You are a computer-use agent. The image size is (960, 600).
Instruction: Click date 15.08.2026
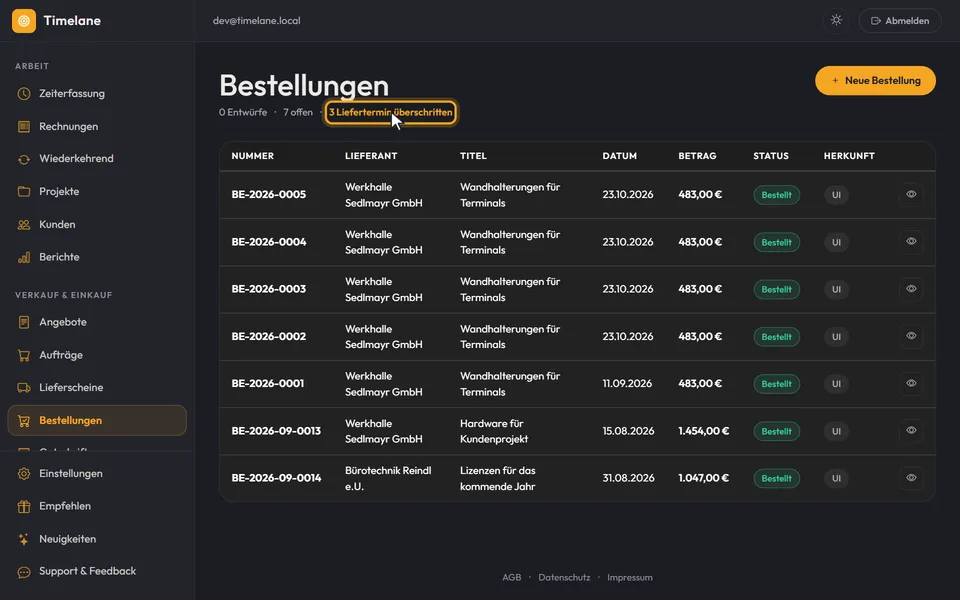[x=628, y=431]
